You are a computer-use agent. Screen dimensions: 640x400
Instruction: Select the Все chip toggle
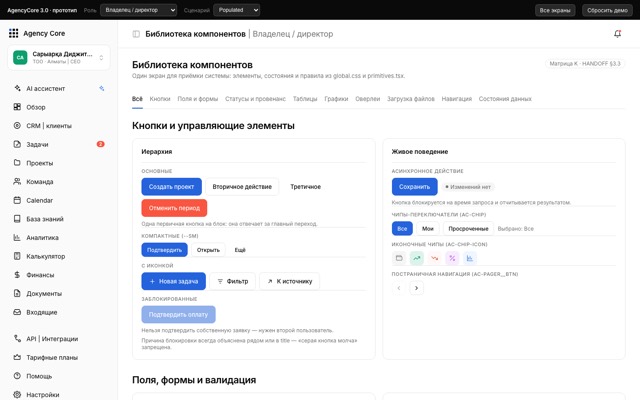[402, 229]
